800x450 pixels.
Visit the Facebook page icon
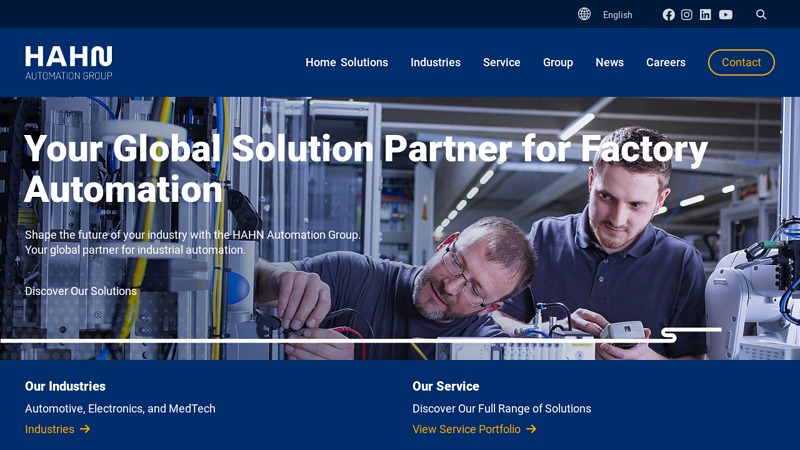668,15
